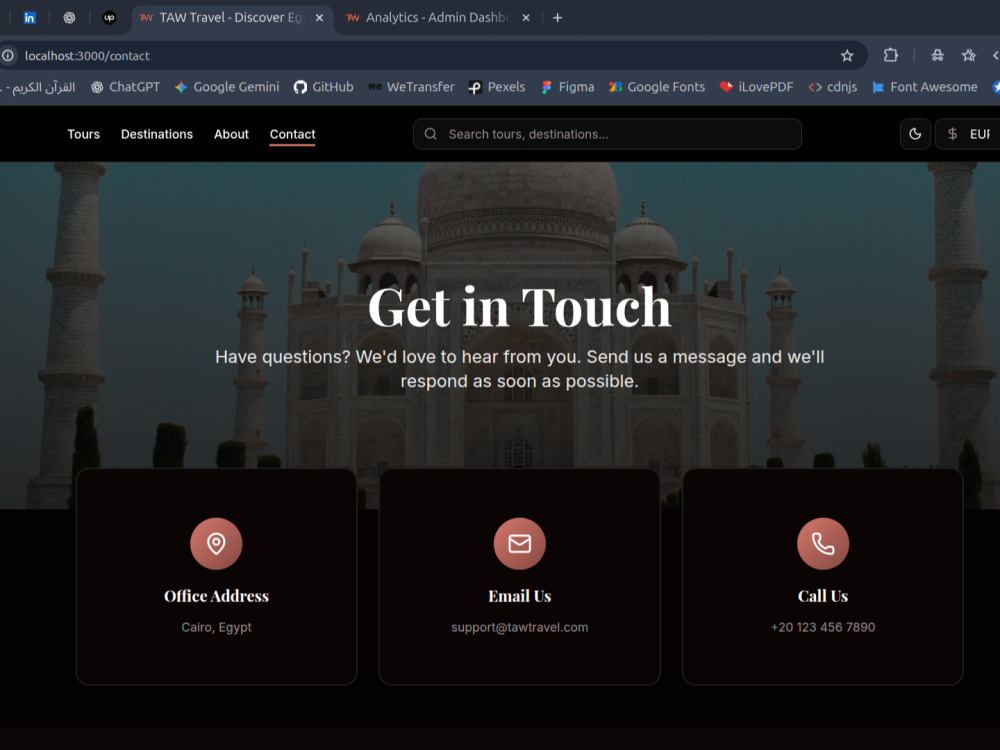Go to the Tours nav page

point(84,134)
